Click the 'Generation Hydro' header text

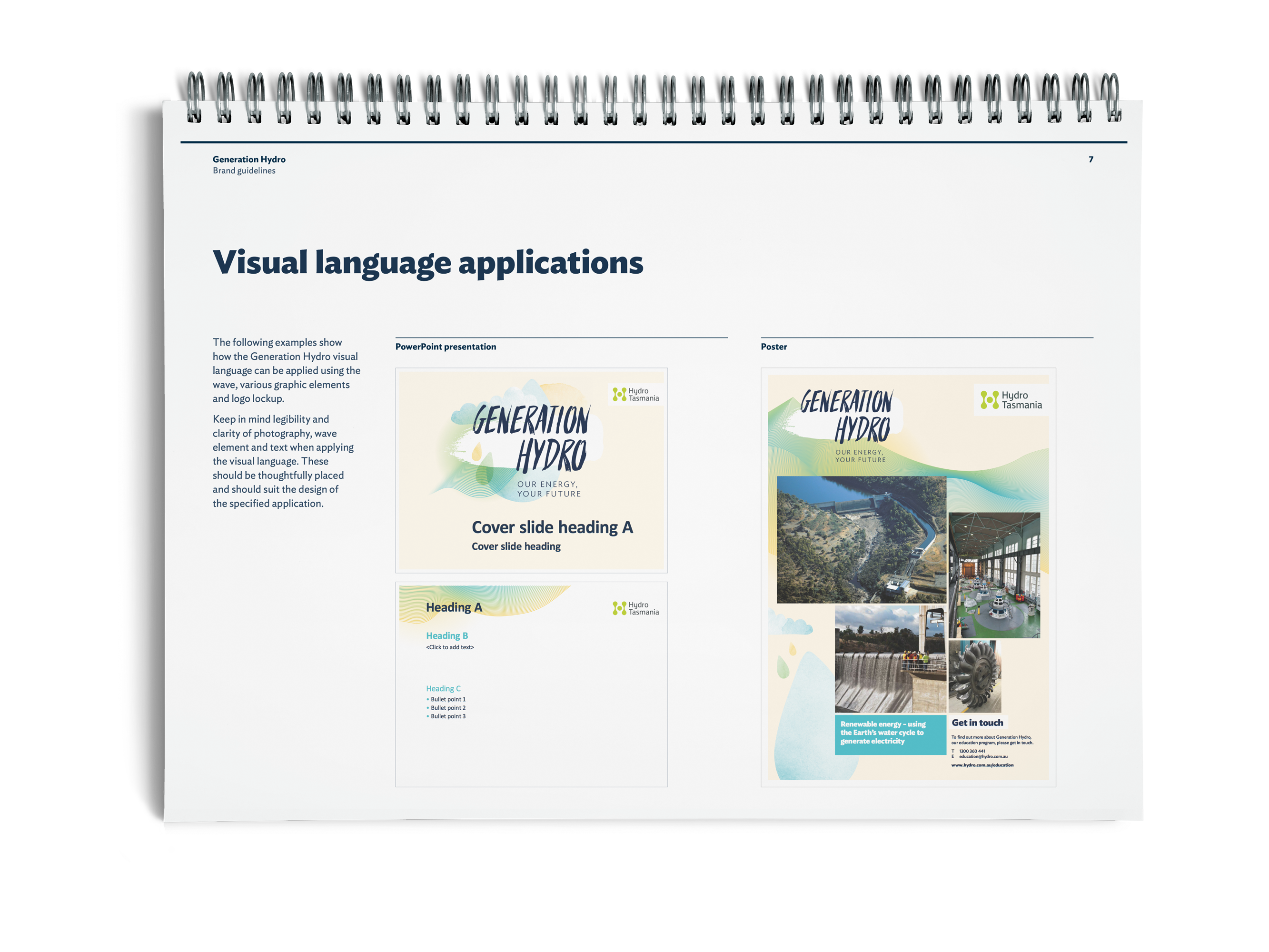point(249,159)
